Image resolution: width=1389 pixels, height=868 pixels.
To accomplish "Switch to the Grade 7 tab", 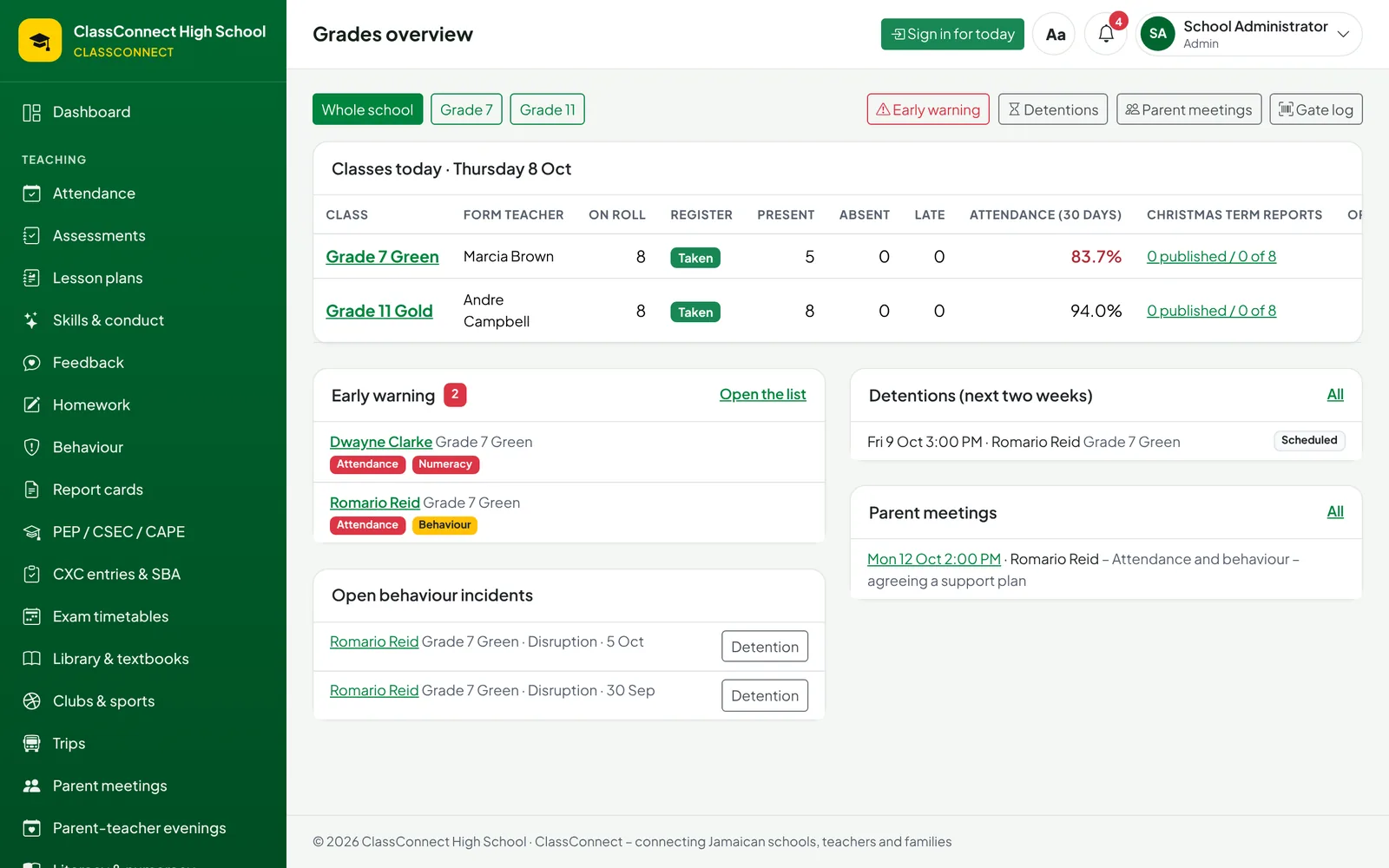I will [466, 109].
